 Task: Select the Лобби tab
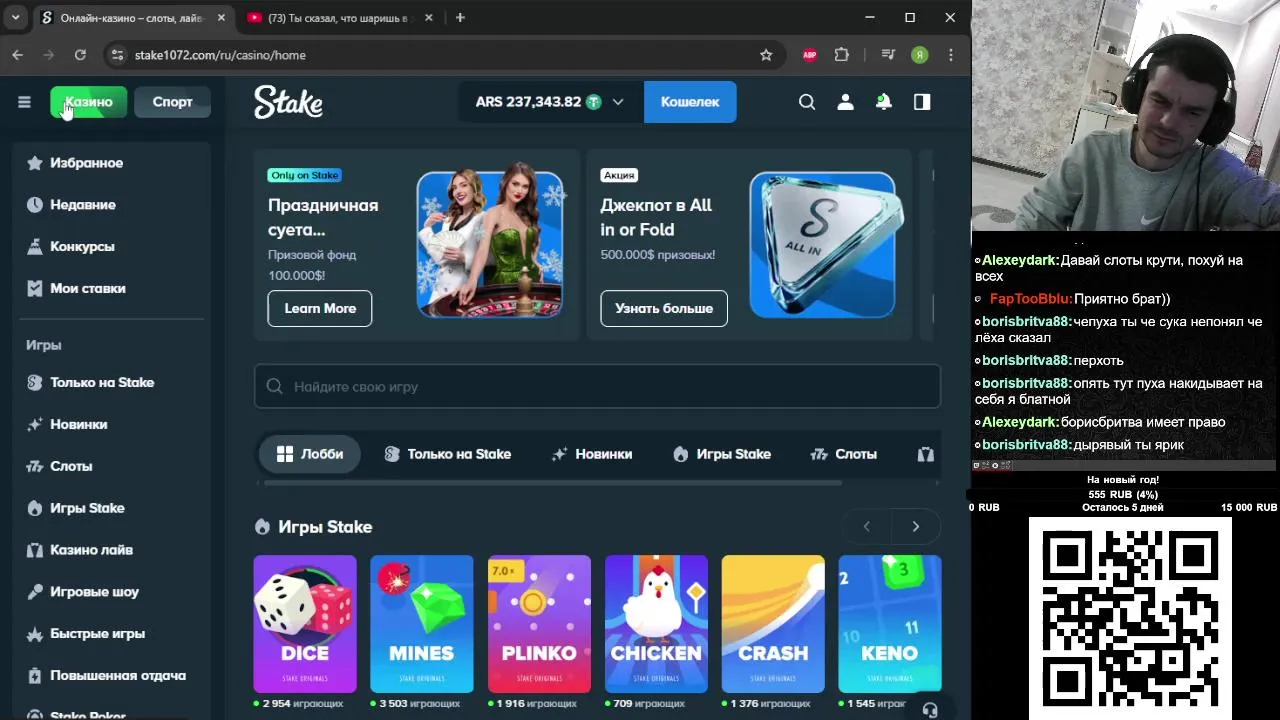310,454
